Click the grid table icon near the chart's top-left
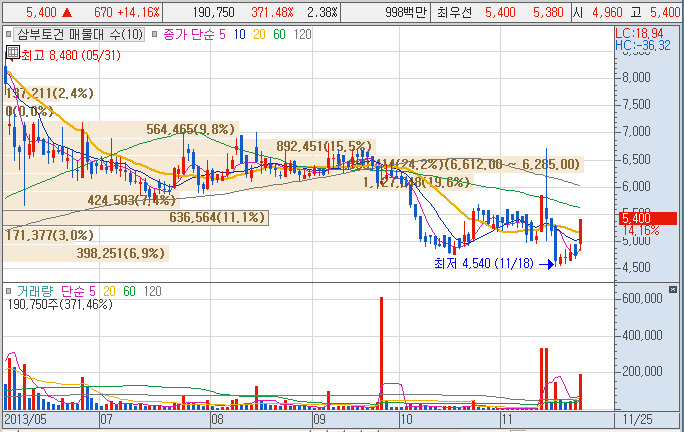Screen dimensions: 684x432 click(x=13, y=52)
